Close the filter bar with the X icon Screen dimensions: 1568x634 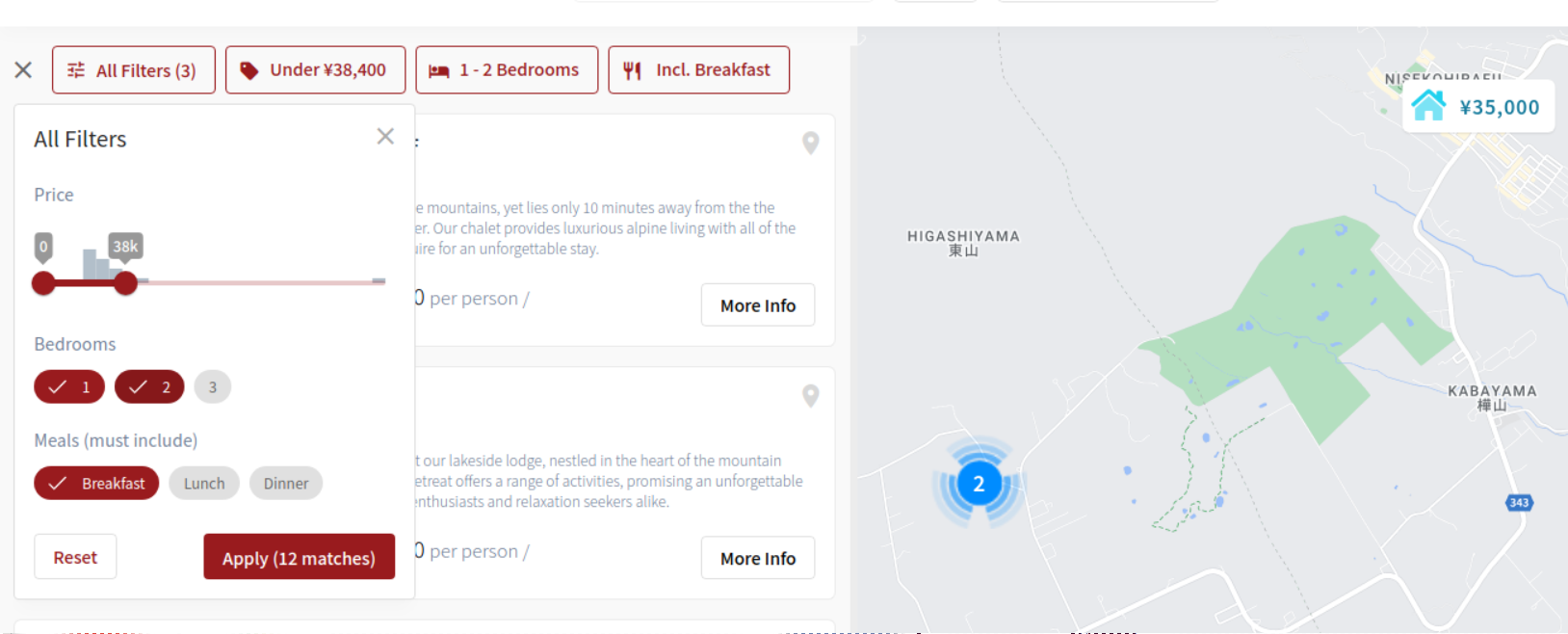(23, 70)
